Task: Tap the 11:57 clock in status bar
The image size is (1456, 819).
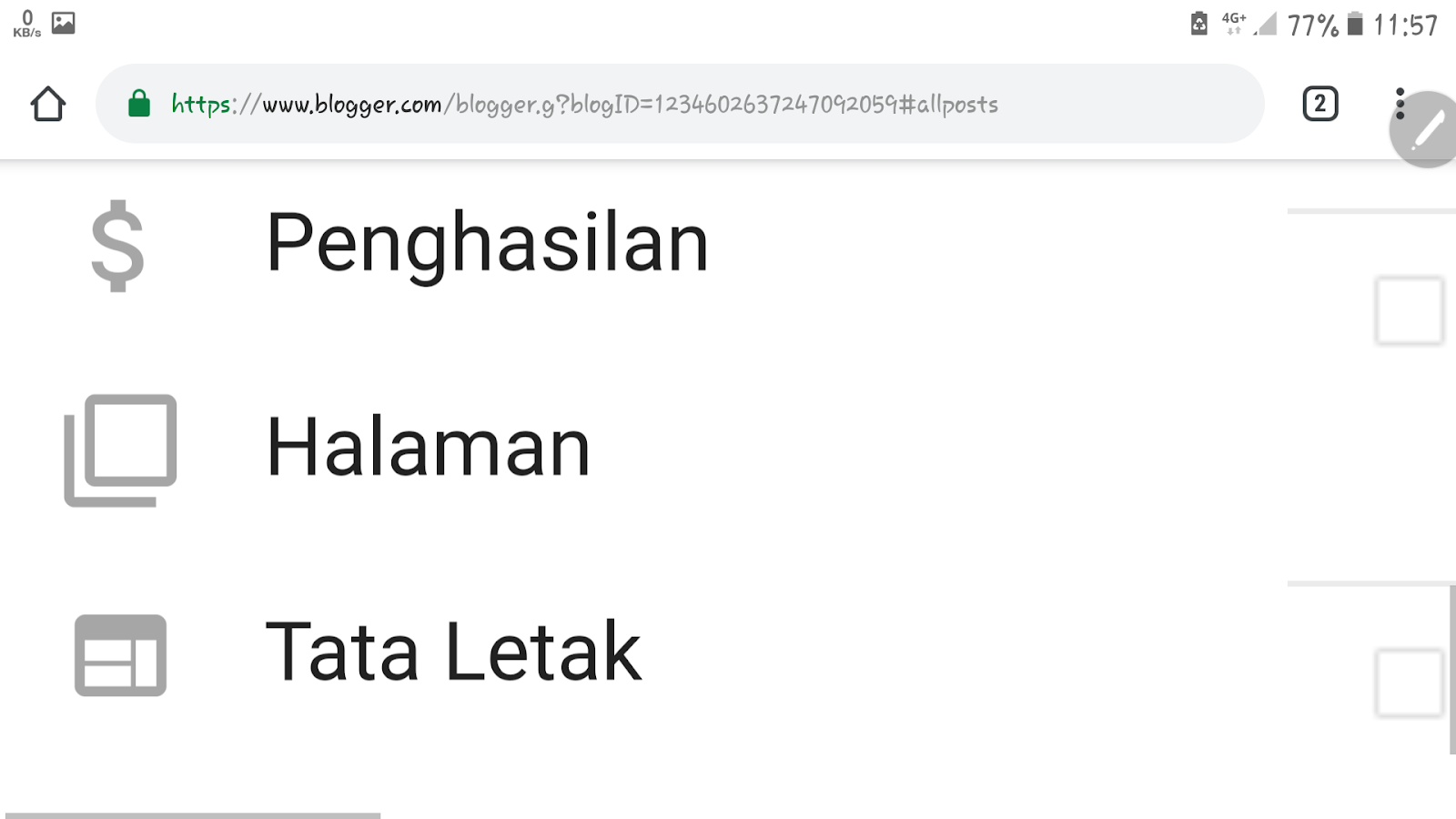Action: click(x=1405, y=25)
